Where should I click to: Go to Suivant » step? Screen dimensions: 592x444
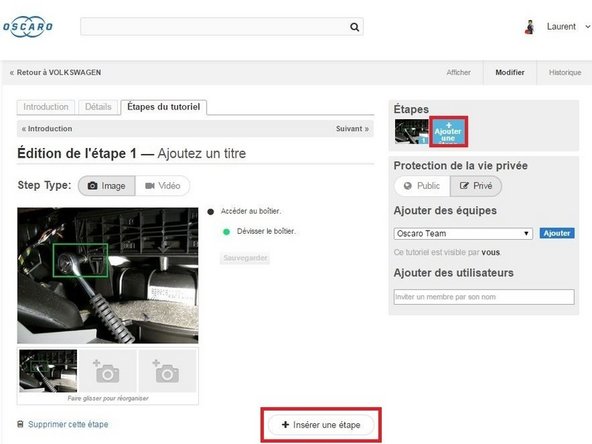(x=352, y=129)
